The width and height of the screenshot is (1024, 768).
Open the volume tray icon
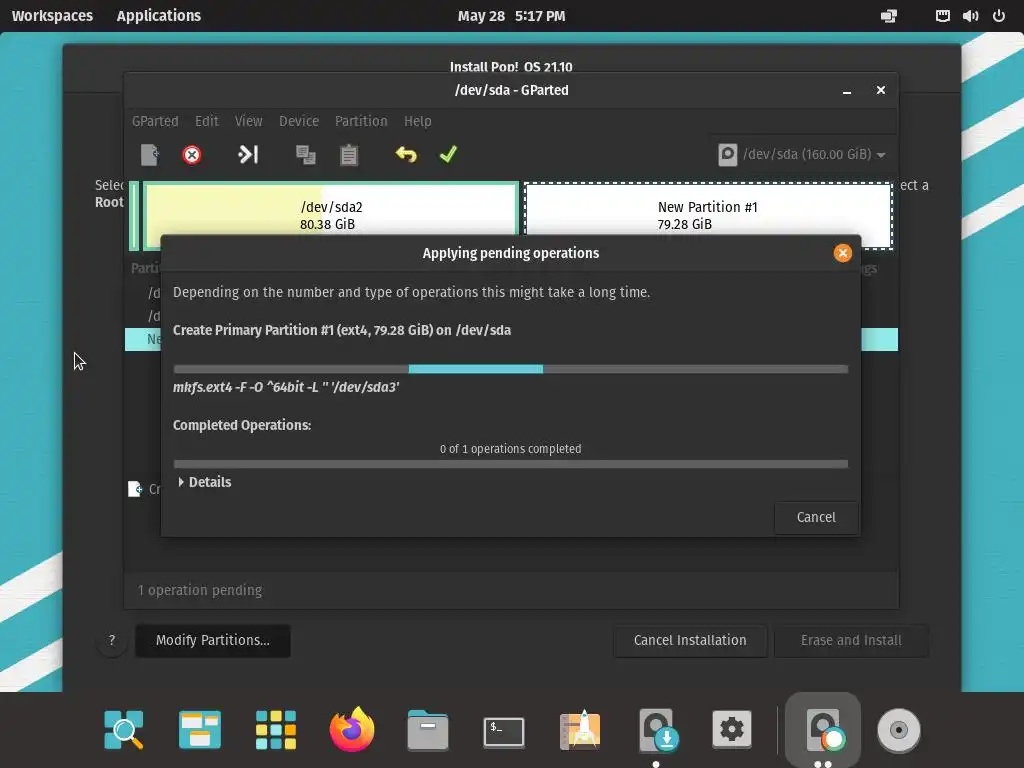[970, 16]
